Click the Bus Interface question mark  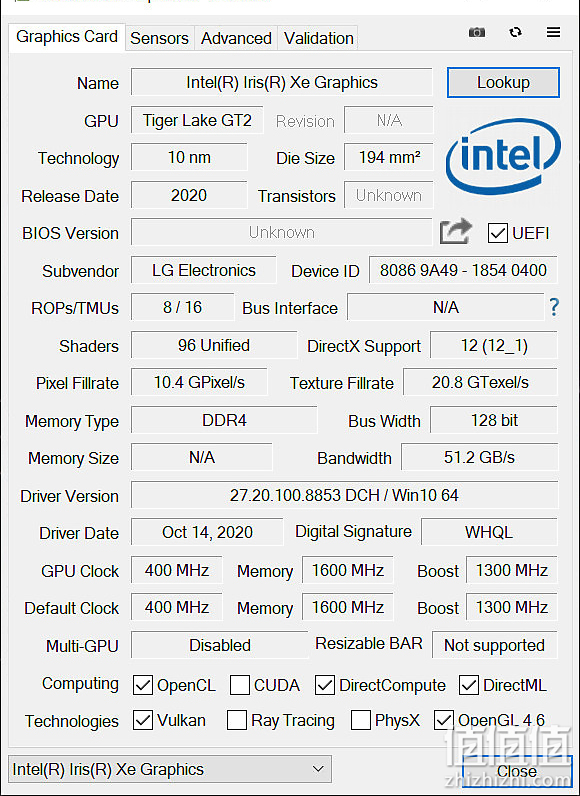(554, 307)
